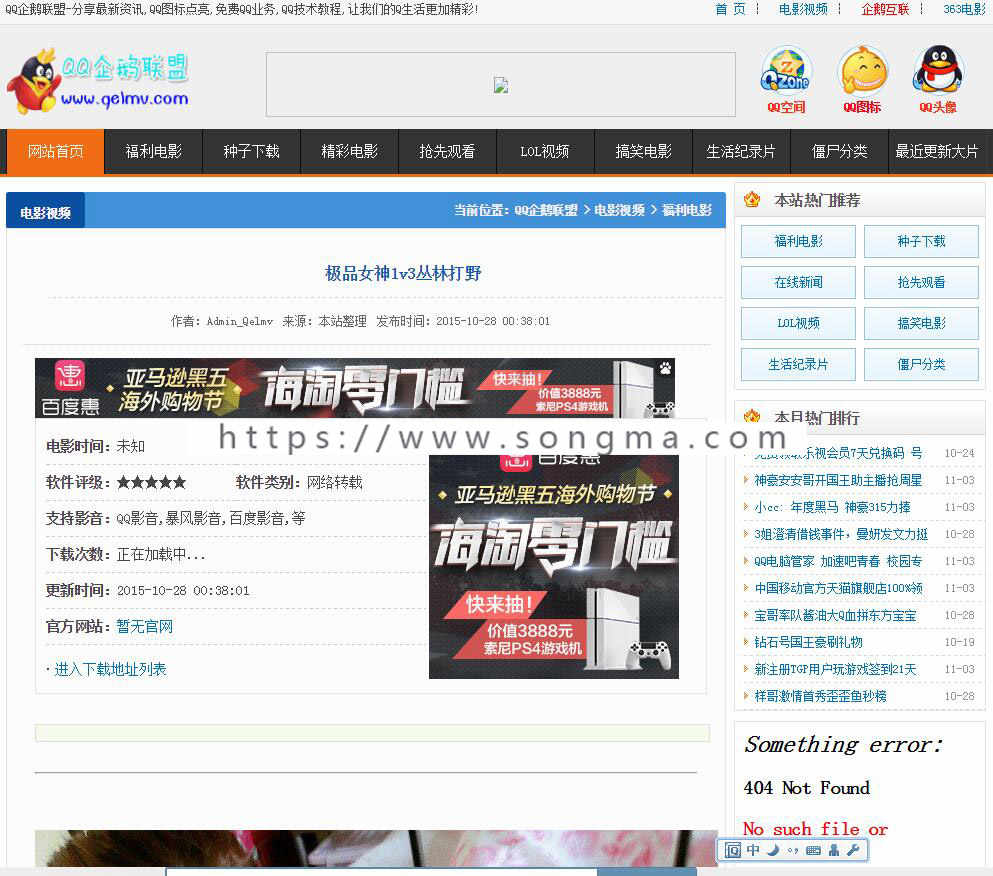Click the 电影视频 link in top bar
Image resolution: width=993 pixels, height=876 pixels.
click(803, 9)
